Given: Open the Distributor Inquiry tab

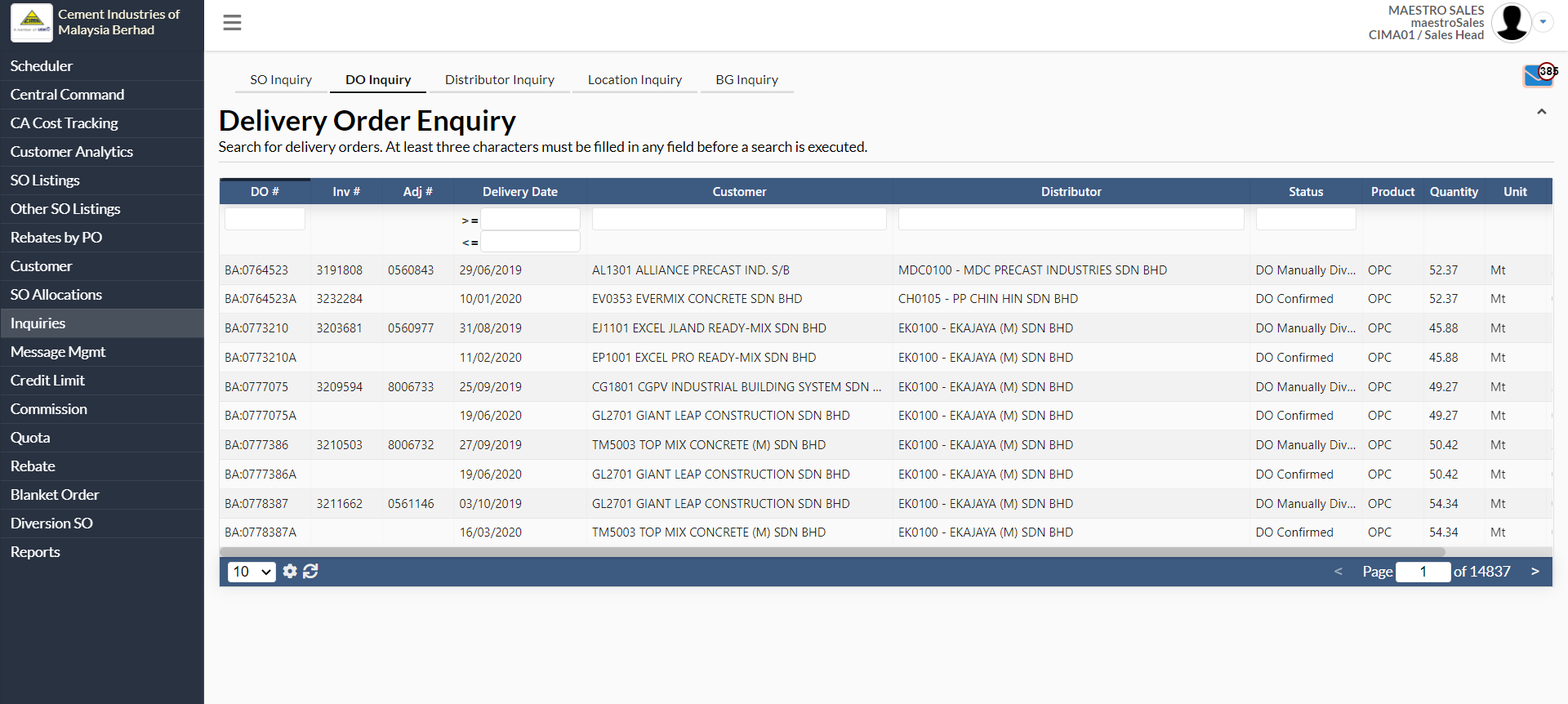Looking at the screenshot, I should [x=500, y=80].
